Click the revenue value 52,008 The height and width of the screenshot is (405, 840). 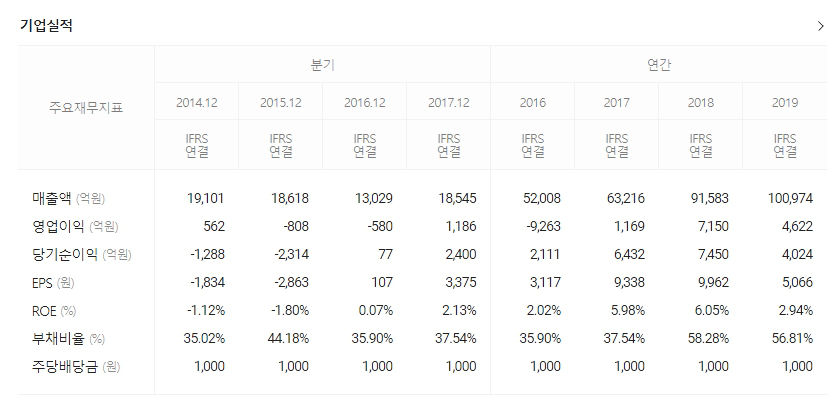(x=542, y=198)
